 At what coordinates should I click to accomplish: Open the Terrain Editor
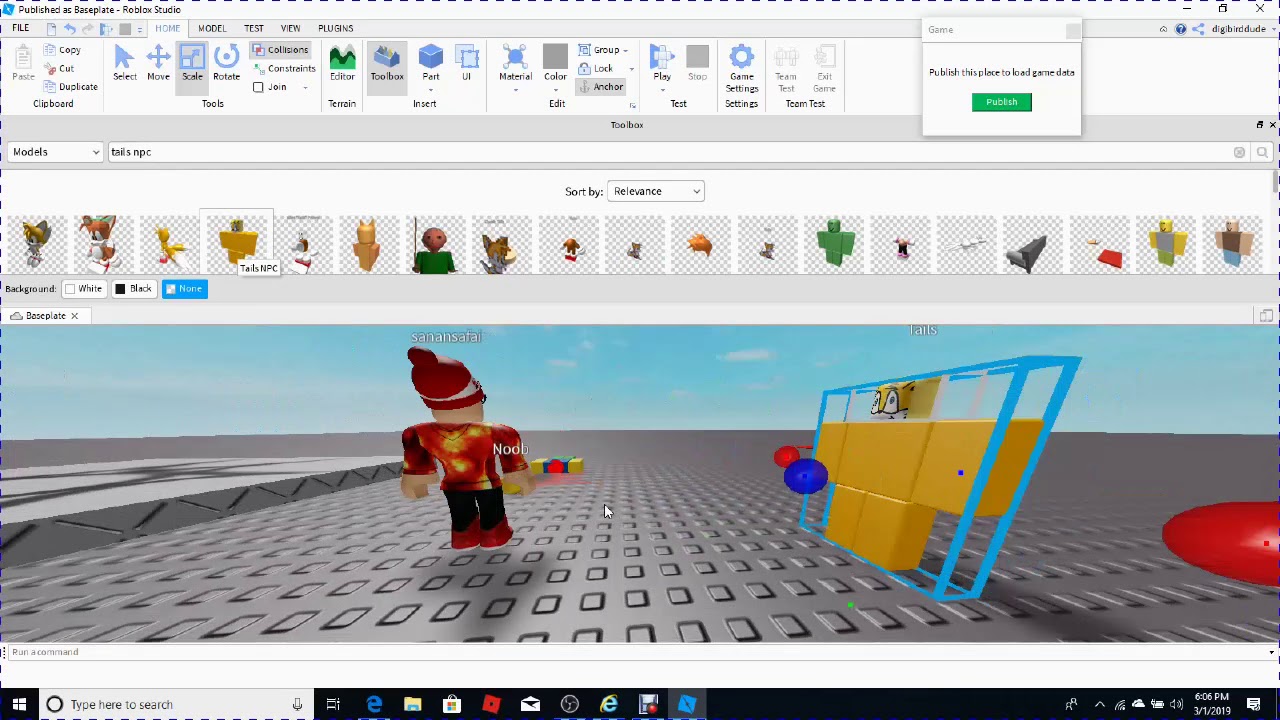coord(342,64)
